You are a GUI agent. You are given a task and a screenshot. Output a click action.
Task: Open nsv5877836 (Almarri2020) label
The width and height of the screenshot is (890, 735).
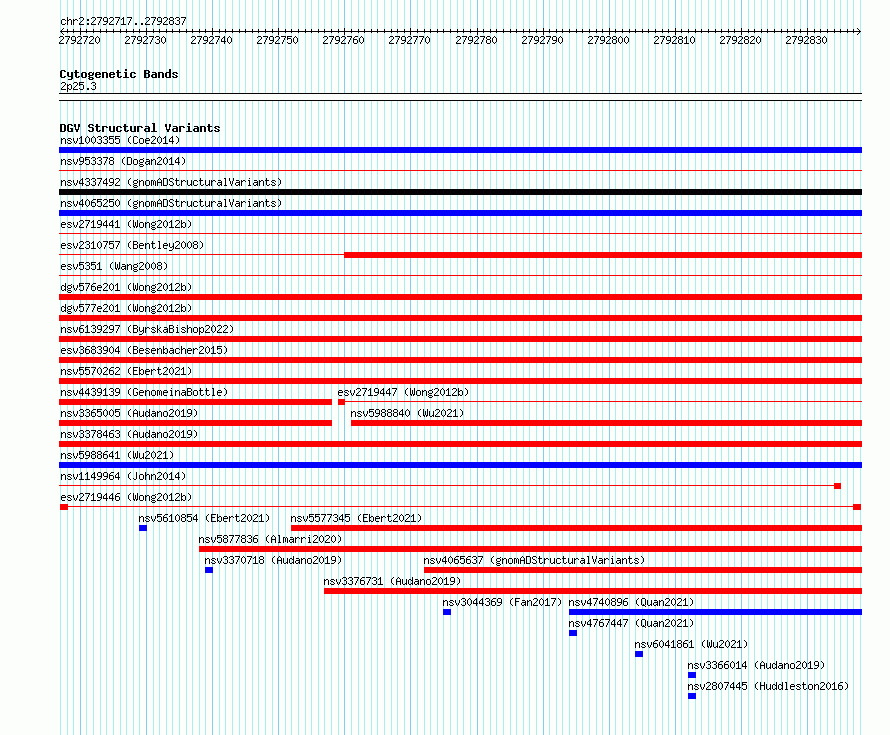(x=270, y=539)
